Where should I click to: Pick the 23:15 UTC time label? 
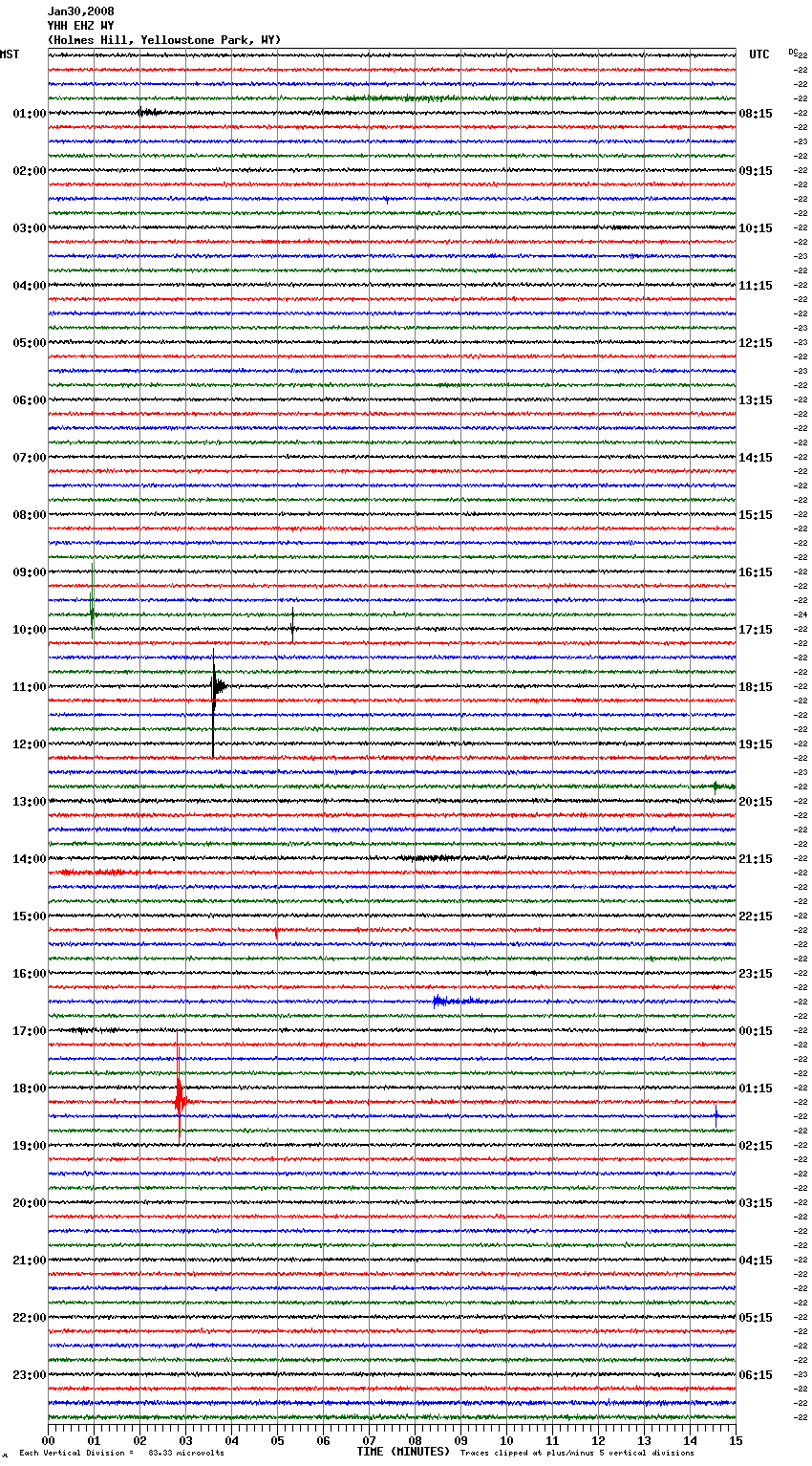coord(756,974)
